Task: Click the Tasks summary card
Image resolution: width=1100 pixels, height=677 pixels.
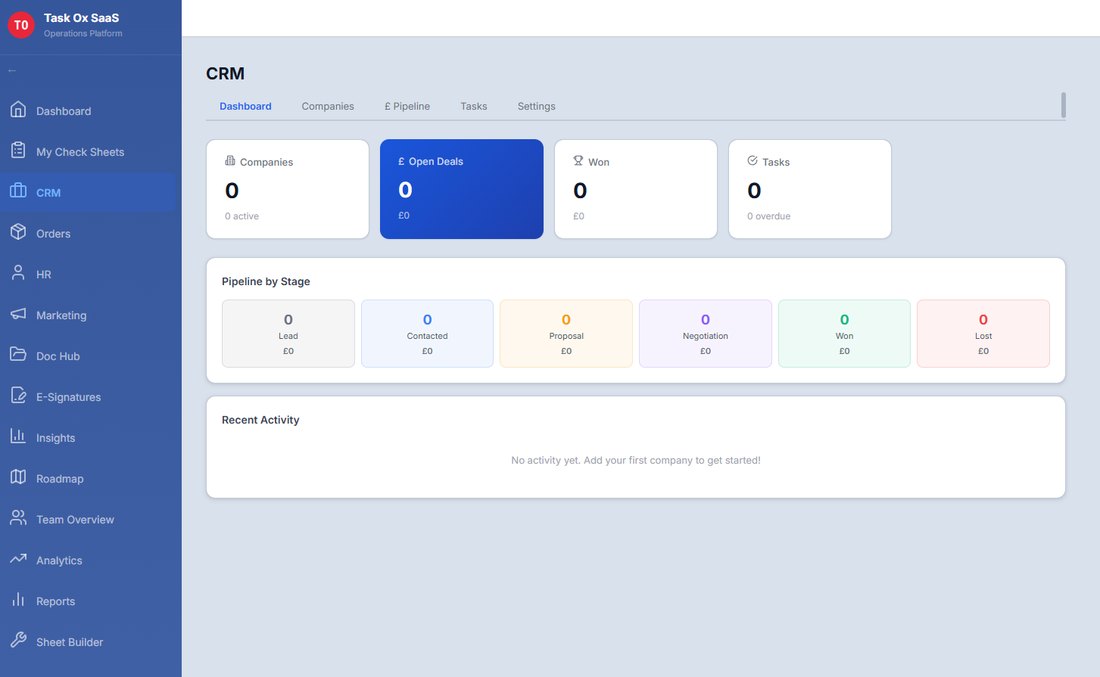Action: click(810, 189)
